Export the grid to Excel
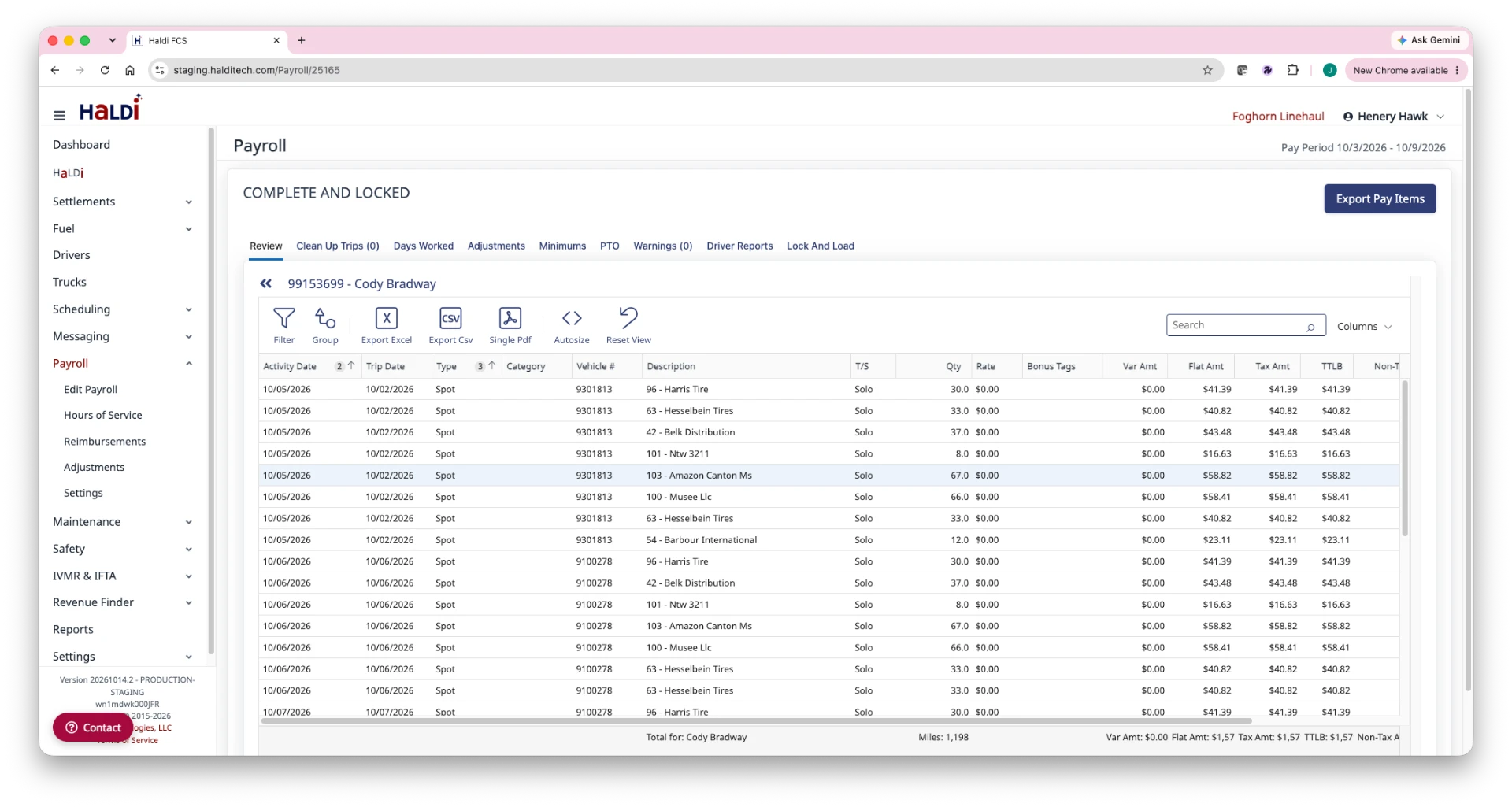The width and height of the screenshot is (1512, 807). click(386, 325)
